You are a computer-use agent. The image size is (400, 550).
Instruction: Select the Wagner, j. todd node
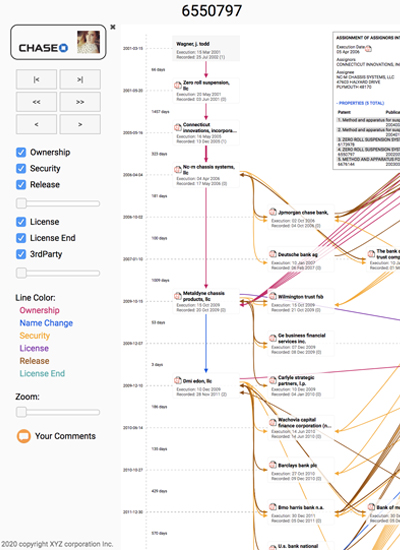pos(206,48)
